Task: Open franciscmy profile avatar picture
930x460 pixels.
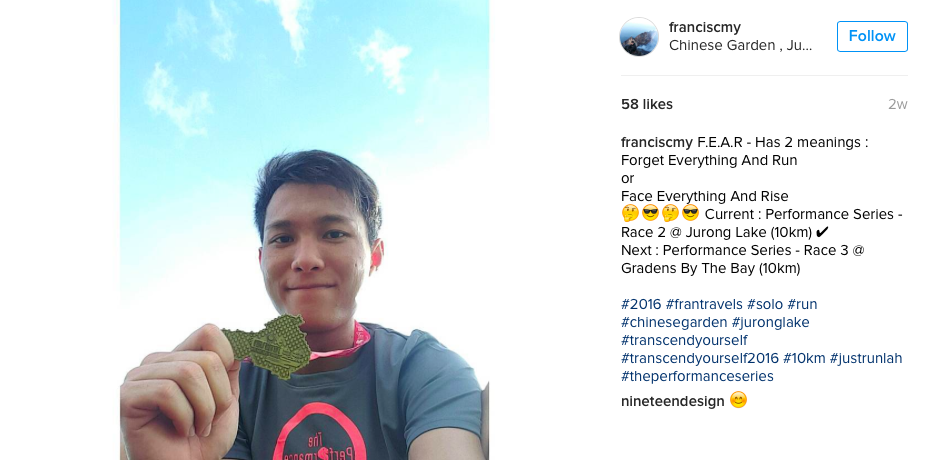Action: click(639, 37)
